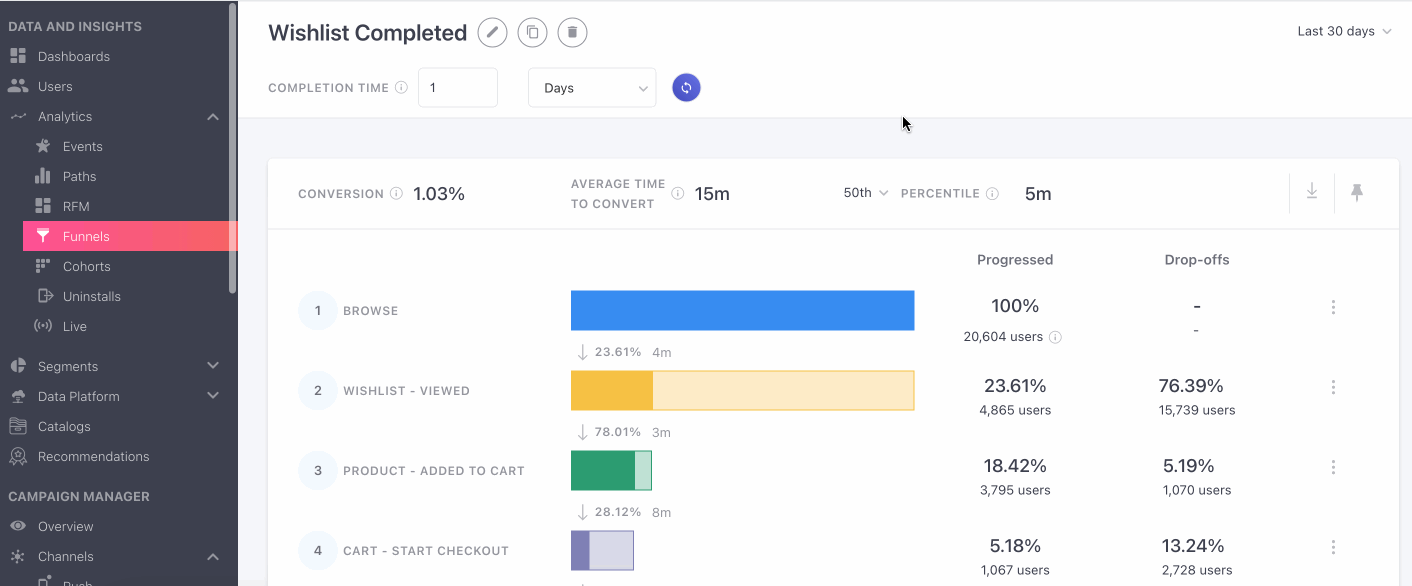This screenshot has height=586, width=1412.
Task: Expand the Data Platform menu
Action: tap(213, 396)
